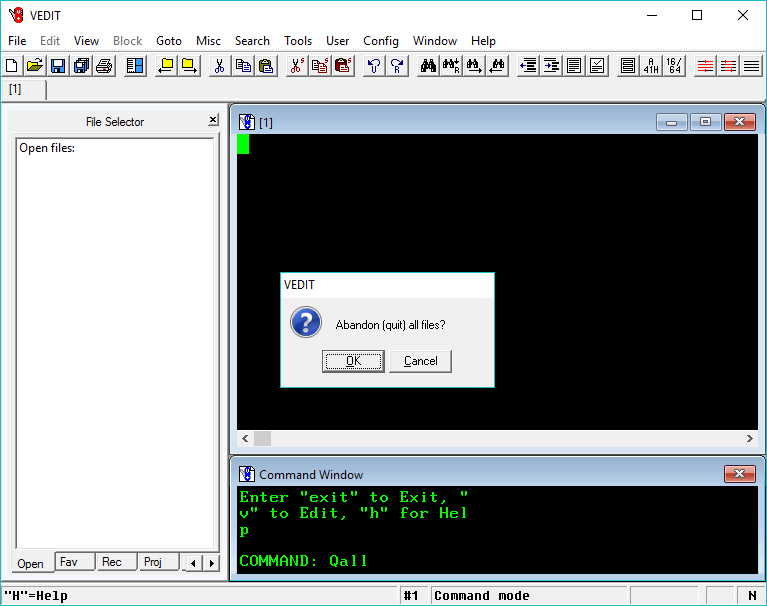The height and width of the screenshot is (606, 767).
Task: Click the Copy icon in toolbar
Action: tap(243, 66)
